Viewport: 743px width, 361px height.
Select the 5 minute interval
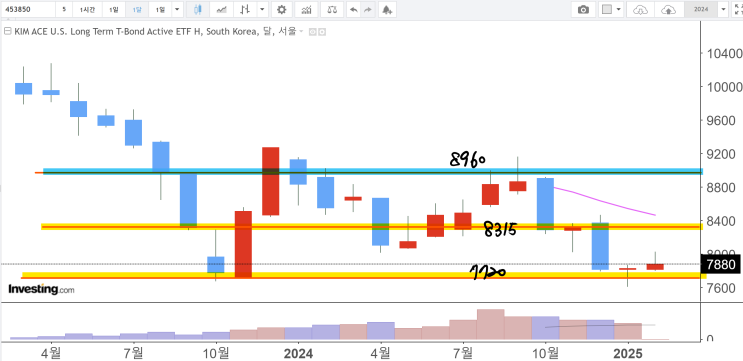[x=64, y=9]
